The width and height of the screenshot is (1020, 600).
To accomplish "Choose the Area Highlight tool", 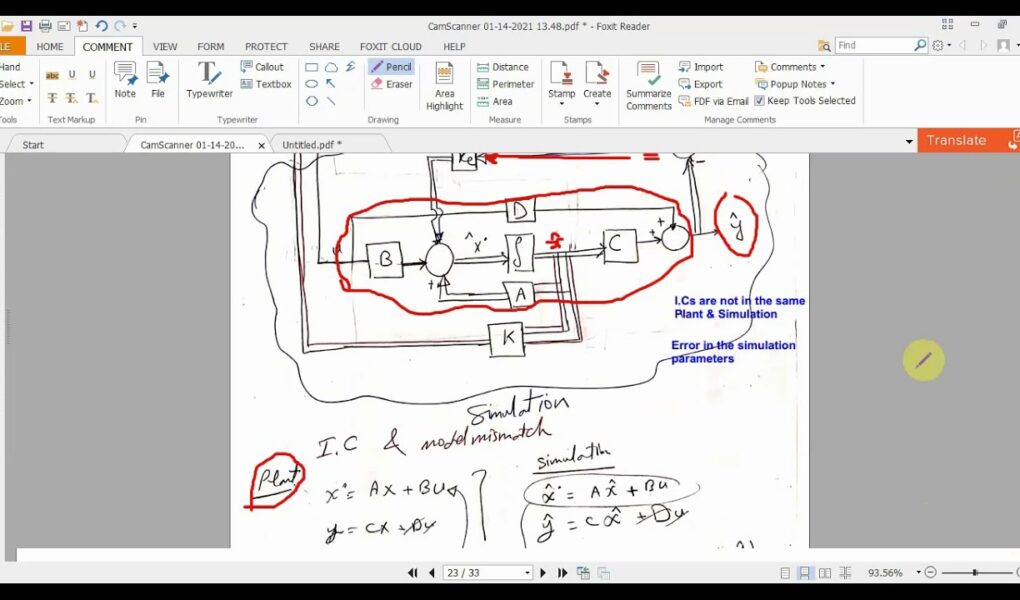I will 444,85.
